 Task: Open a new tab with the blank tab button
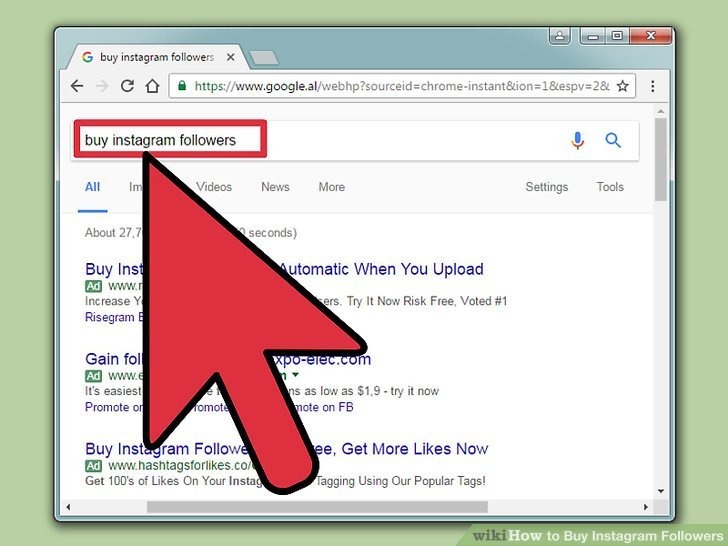[264, 58]
